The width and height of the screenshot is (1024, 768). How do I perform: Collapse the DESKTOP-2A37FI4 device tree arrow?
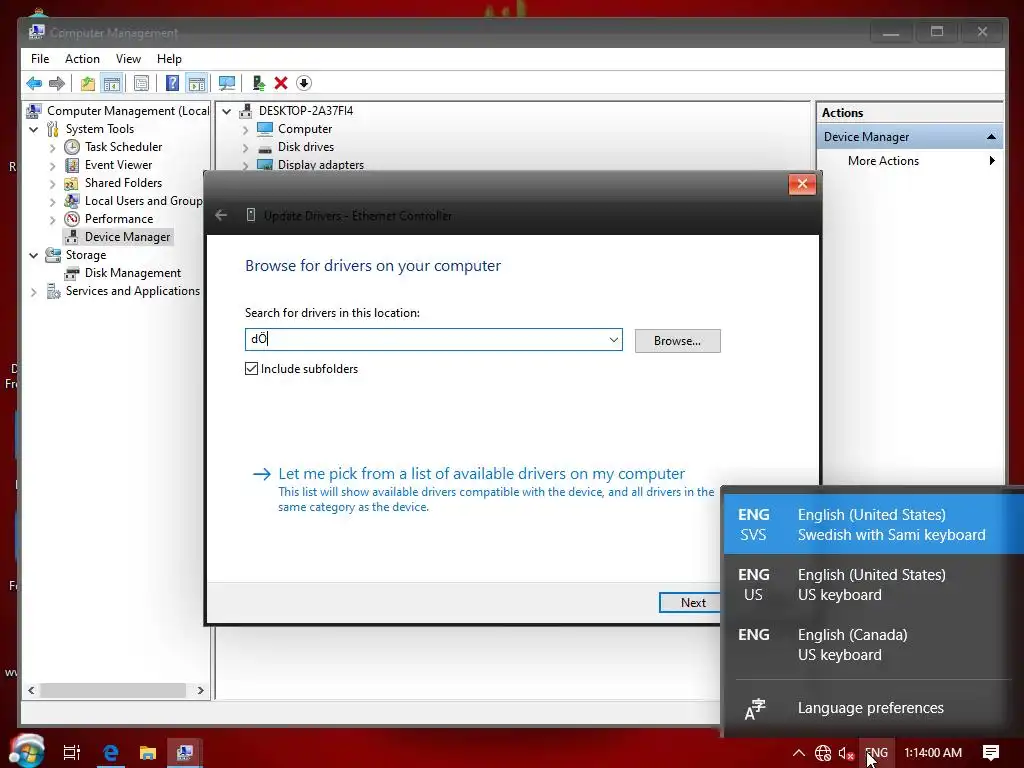[x=227, y=111]
